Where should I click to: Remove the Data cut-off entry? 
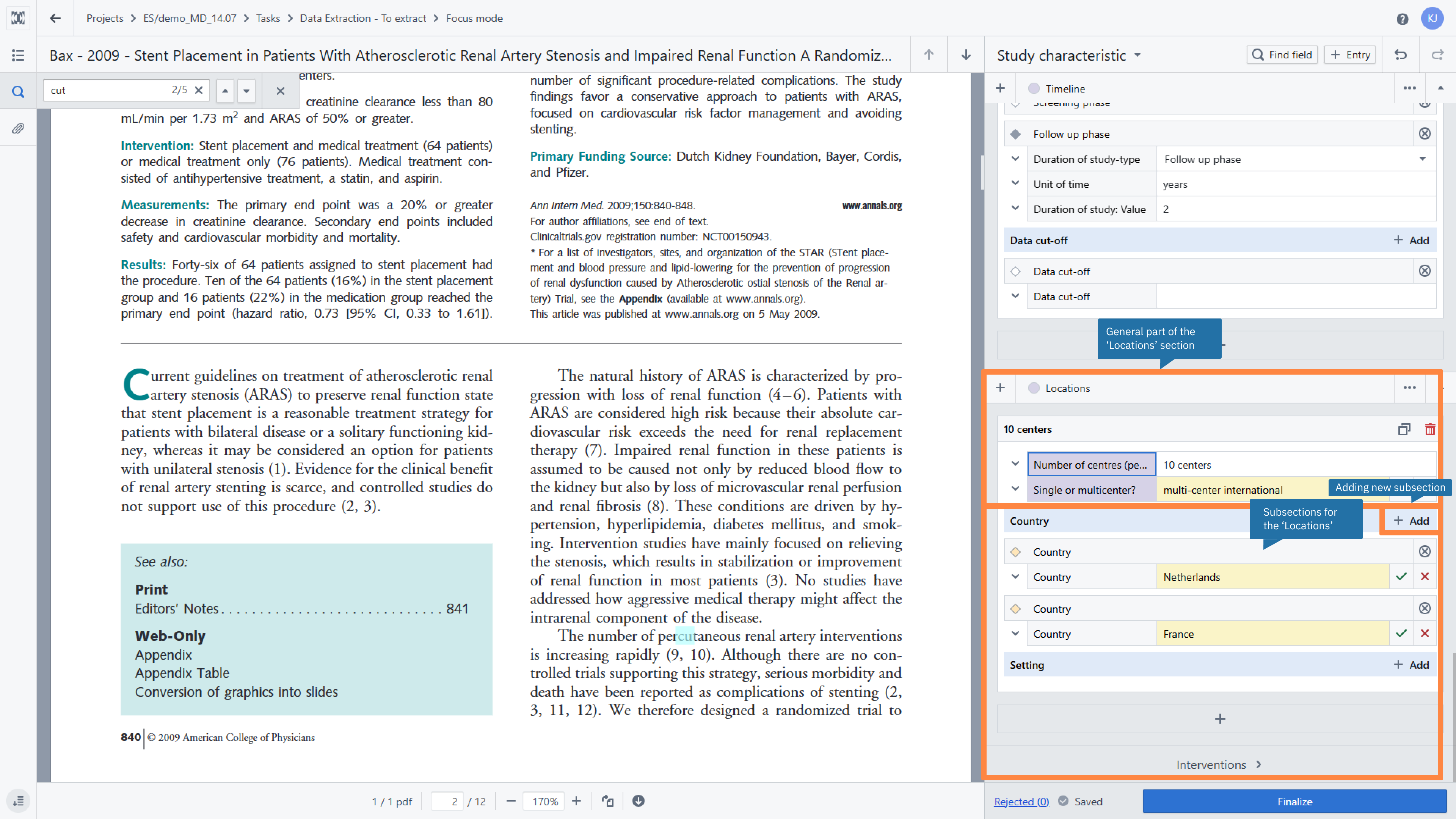point(1425,271)
